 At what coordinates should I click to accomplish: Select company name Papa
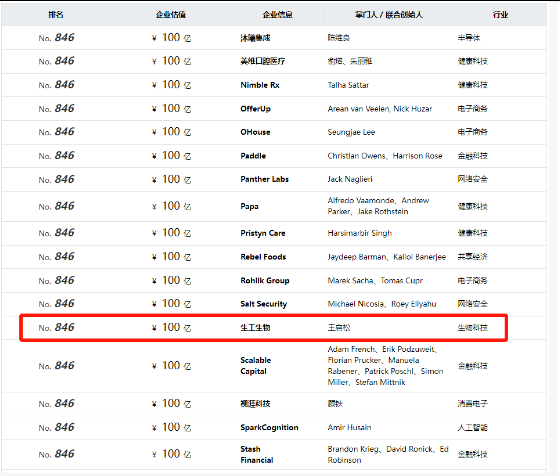249,206
